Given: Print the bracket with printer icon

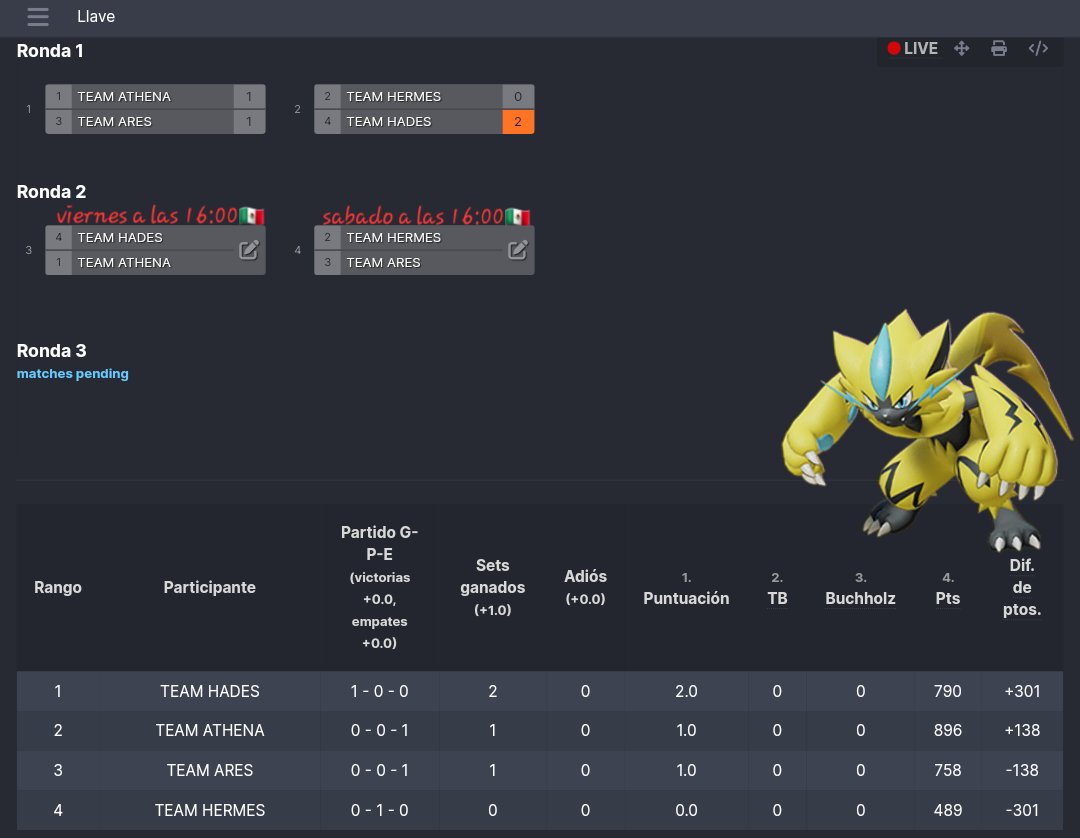Looking at the screenshot, I should pos(999,48).
